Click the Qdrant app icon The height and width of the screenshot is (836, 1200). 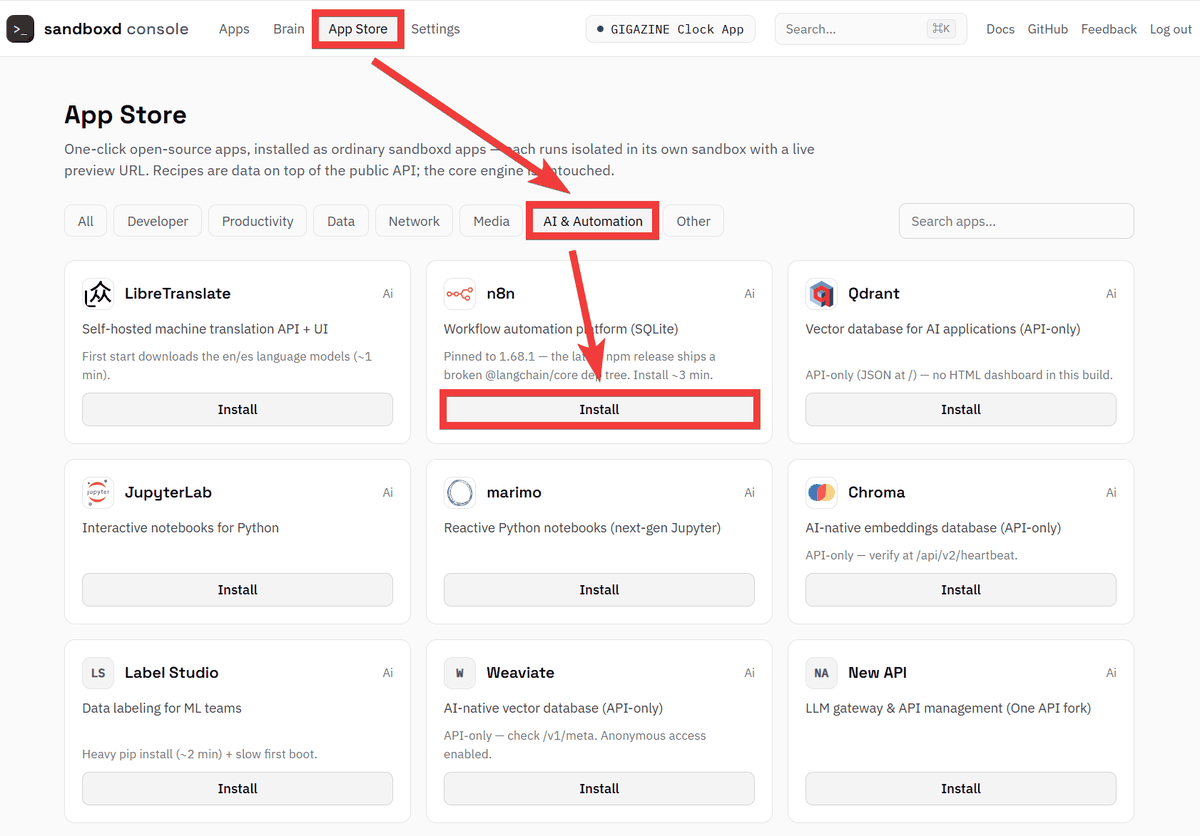[x=822, y=294]
